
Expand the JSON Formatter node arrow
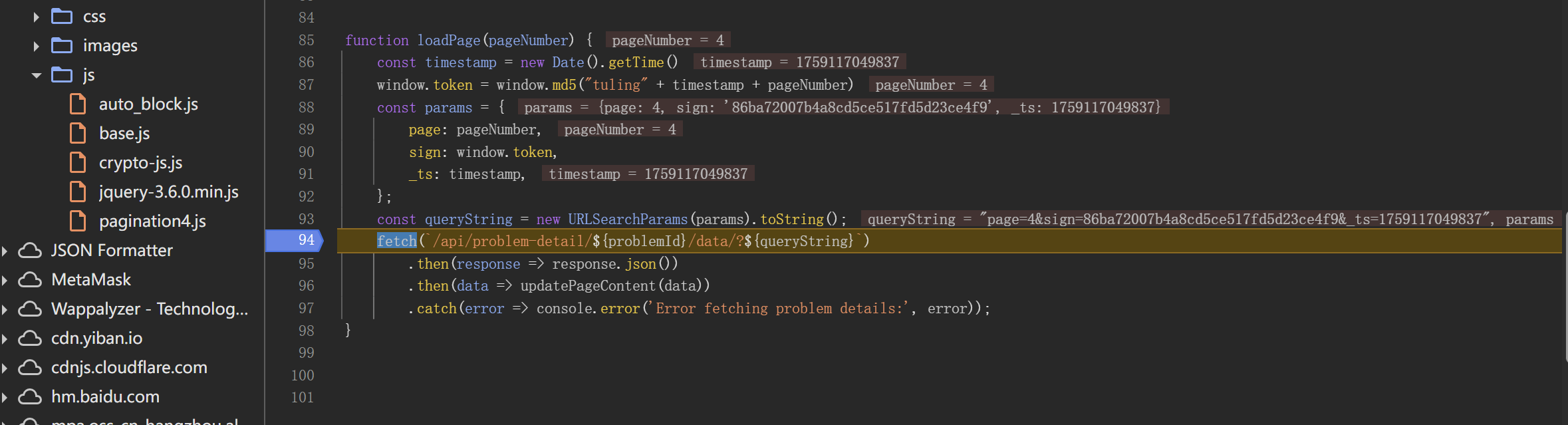[5, 251]
